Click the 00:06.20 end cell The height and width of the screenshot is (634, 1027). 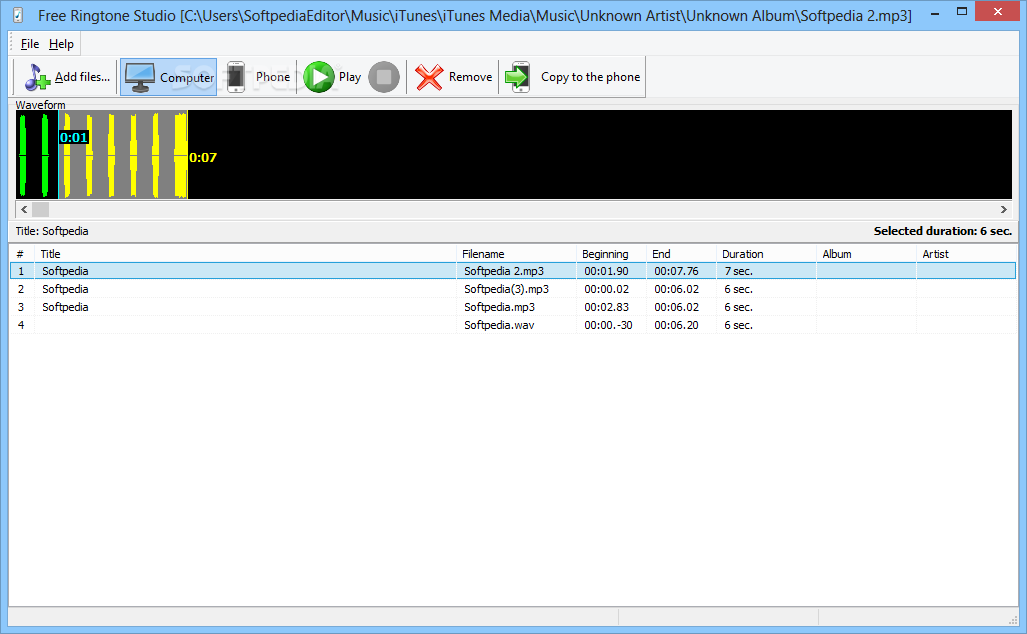pos(677,325)
